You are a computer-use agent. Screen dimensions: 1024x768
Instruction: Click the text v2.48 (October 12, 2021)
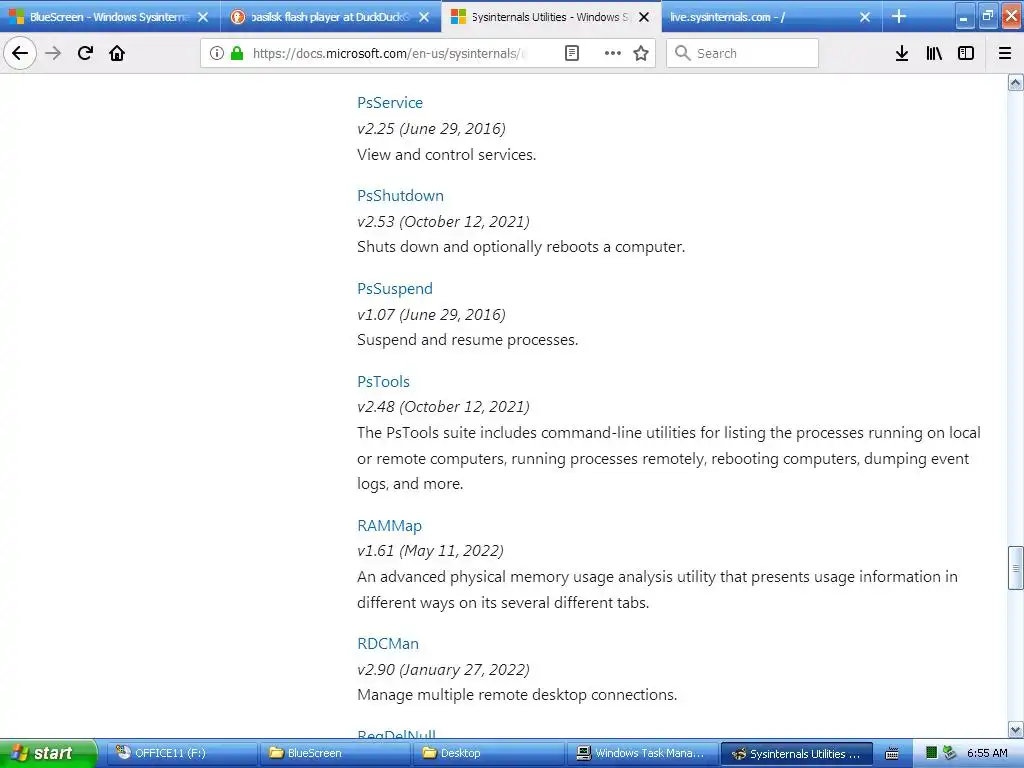tap(443, 406)
